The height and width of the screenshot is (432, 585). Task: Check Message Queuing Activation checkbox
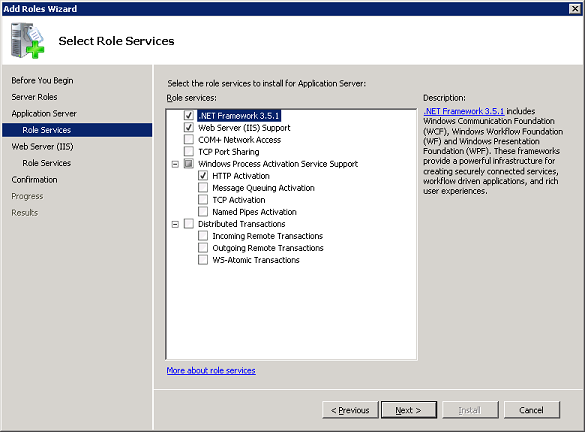pos(203,188)
